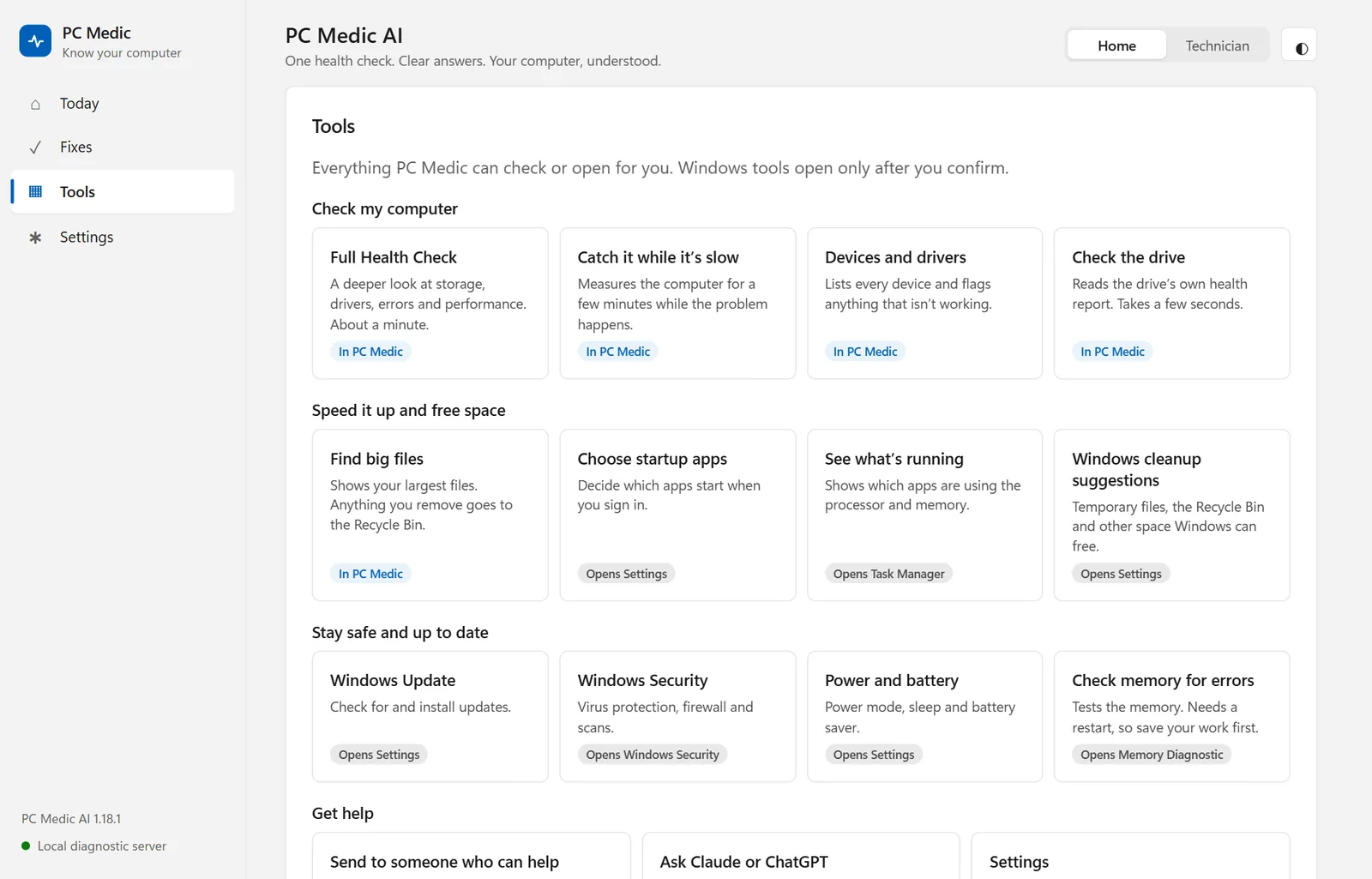Click the Settings asterisk icon in sidebar
Viewport: 1372px width, 879px height.
(35, 238)
